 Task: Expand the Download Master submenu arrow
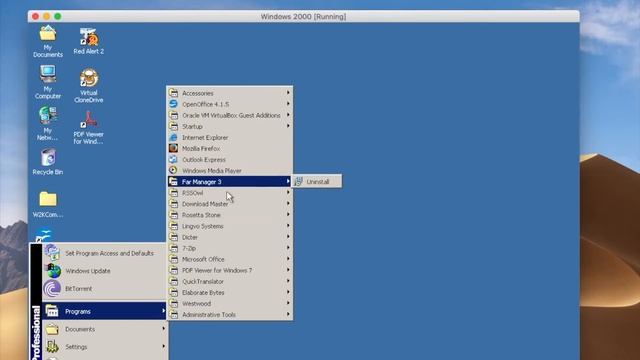tap(288, 204)
